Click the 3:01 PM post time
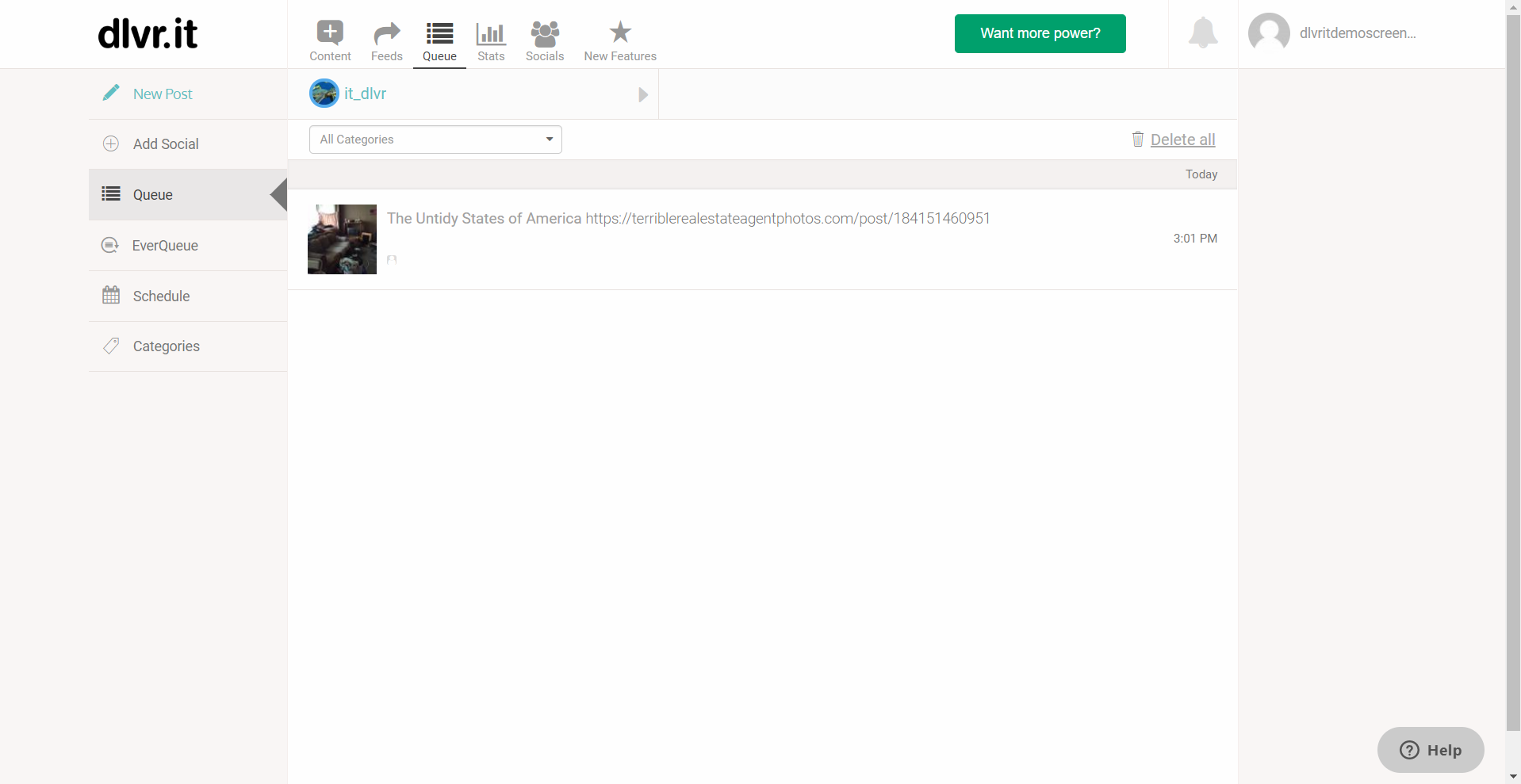The height and width of the screenshot is (784, 1521). tap(1195, 239)
